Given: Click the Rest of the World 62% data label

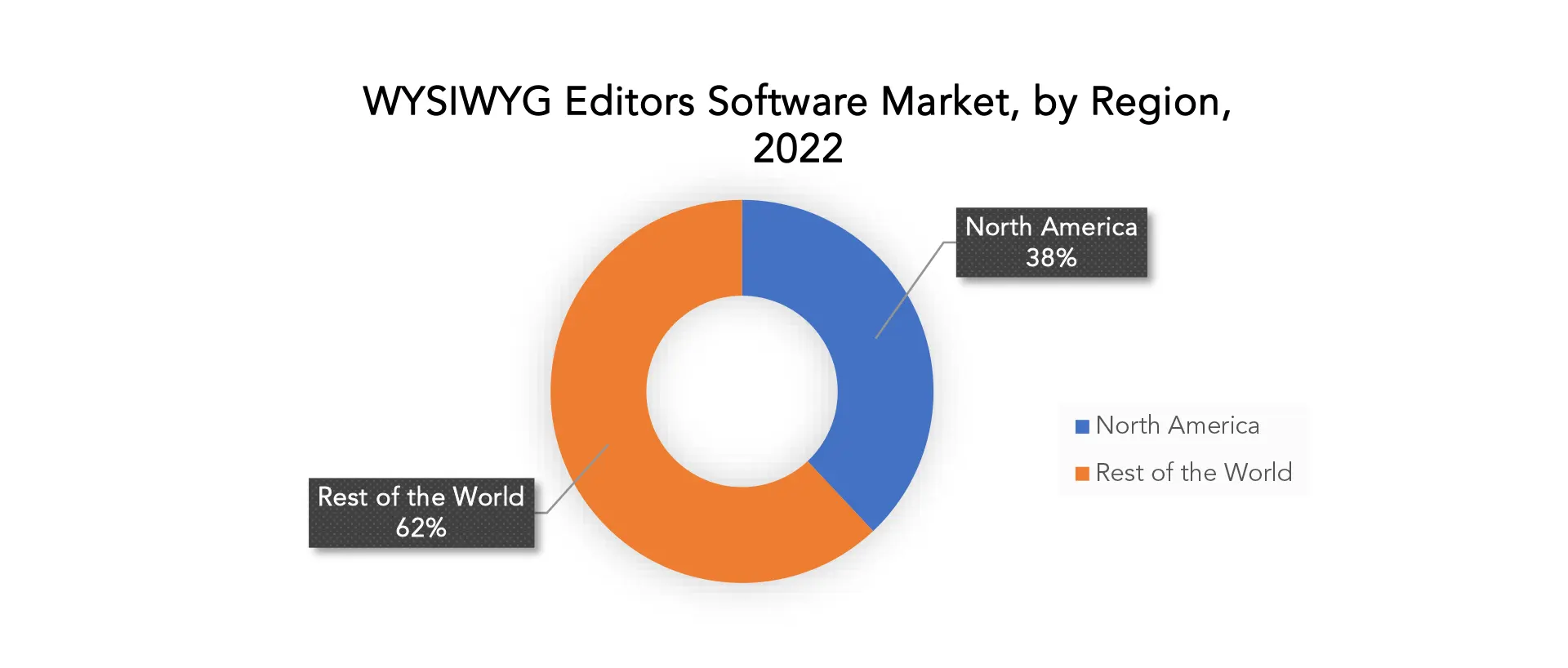Looking at the screenshot, I should tap(421, 513).
